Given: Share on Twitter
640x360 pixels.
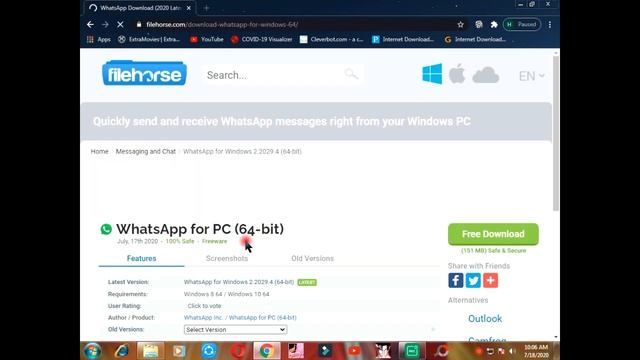Looking at the screenshot, I should click(x=473, y=280).
